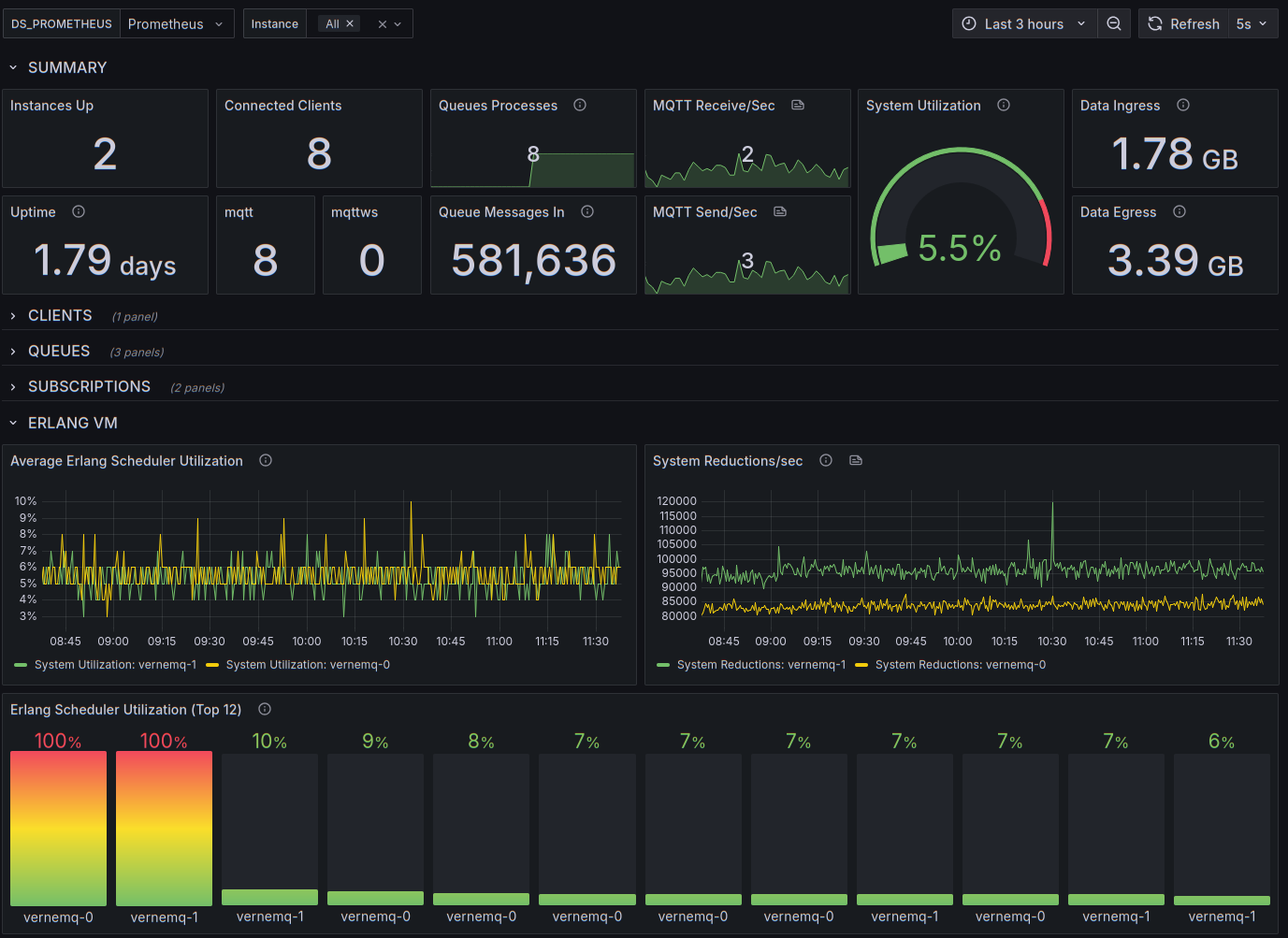Click the System Reductions/sec info icon
This screenshot has width=1288, height=938.
point(826,460)
